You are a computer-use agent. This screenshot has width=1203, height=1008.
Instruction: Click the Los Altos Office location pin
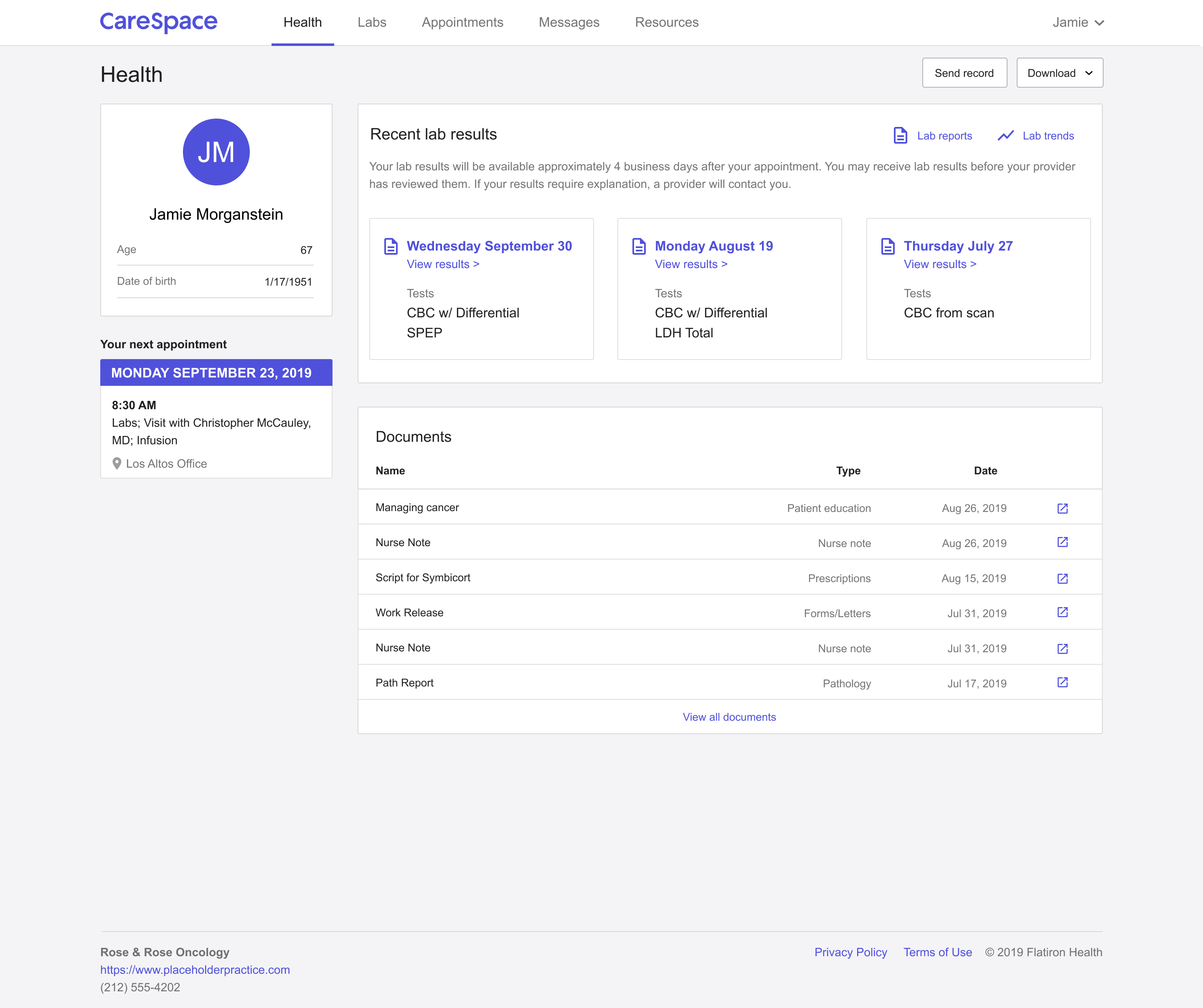click(117, 463)
